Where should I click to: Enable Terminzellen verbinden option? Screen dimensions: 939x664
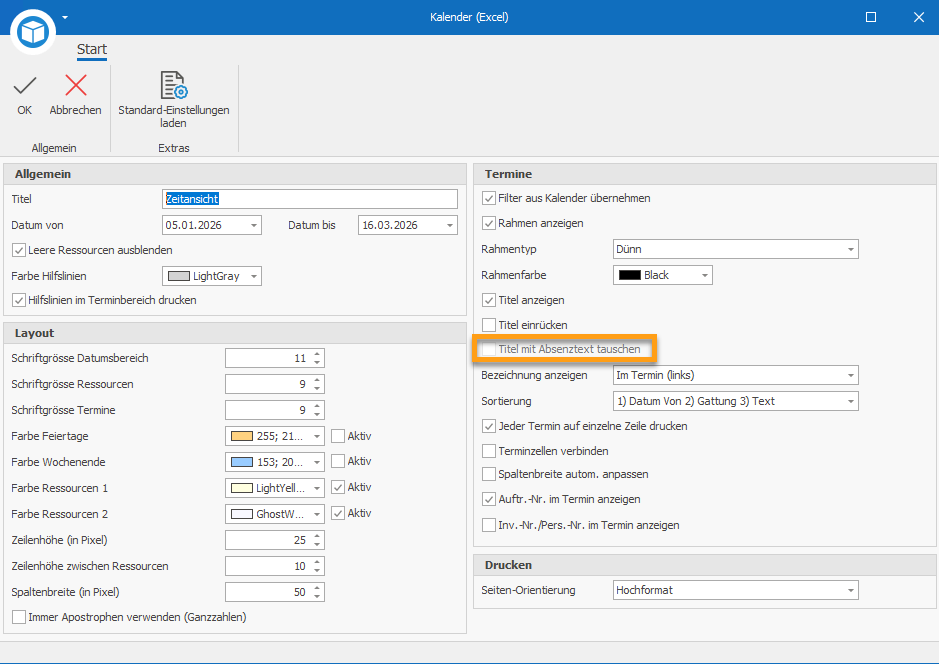tap(489, 451)
